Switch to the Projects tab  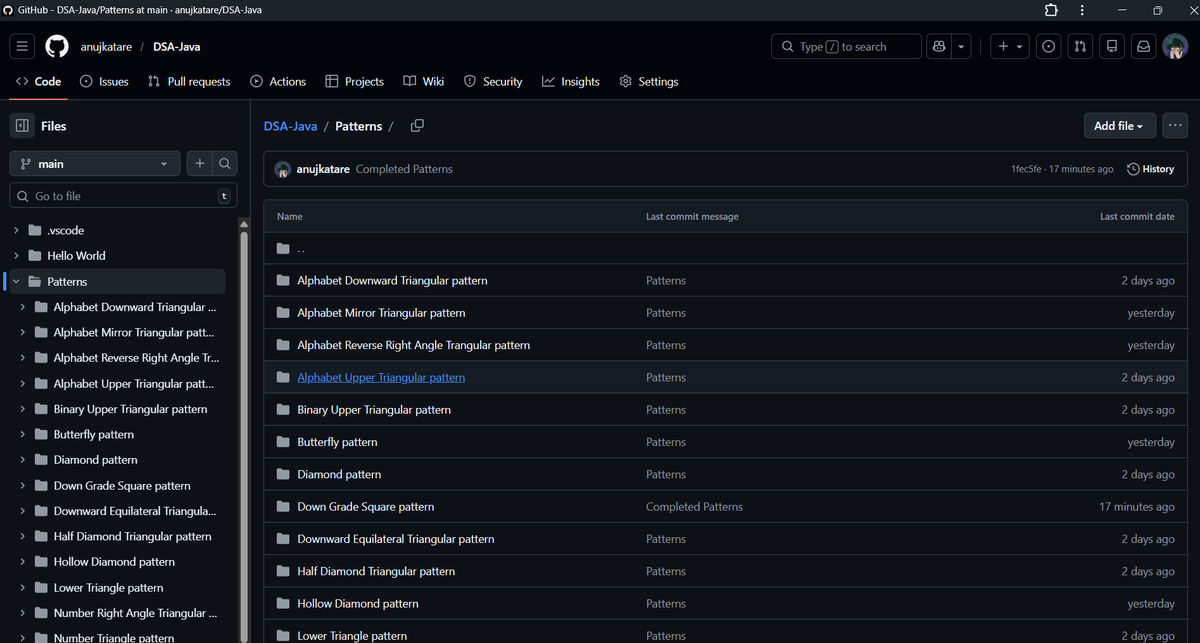point(355,81)
